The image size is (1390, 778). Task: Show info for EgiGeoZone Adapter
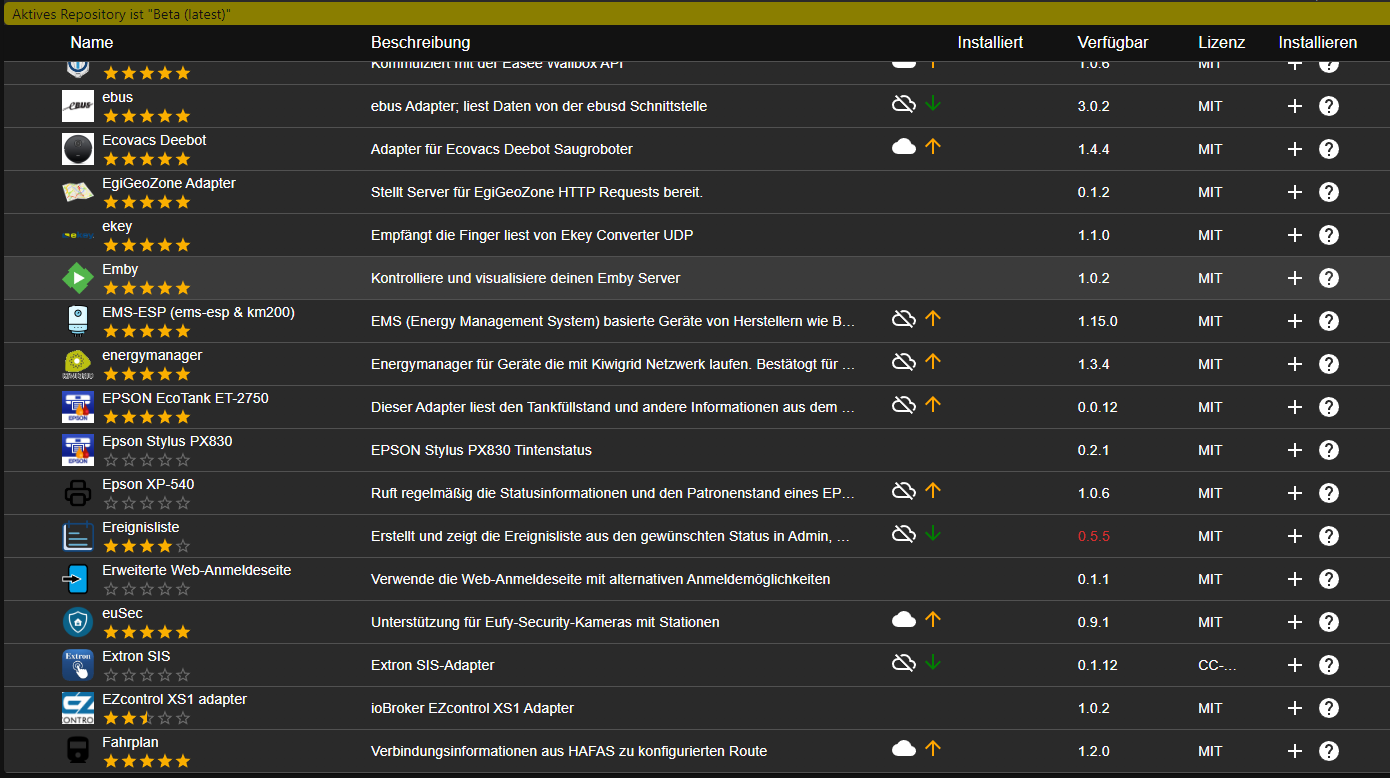click(x=1329, y=192)
